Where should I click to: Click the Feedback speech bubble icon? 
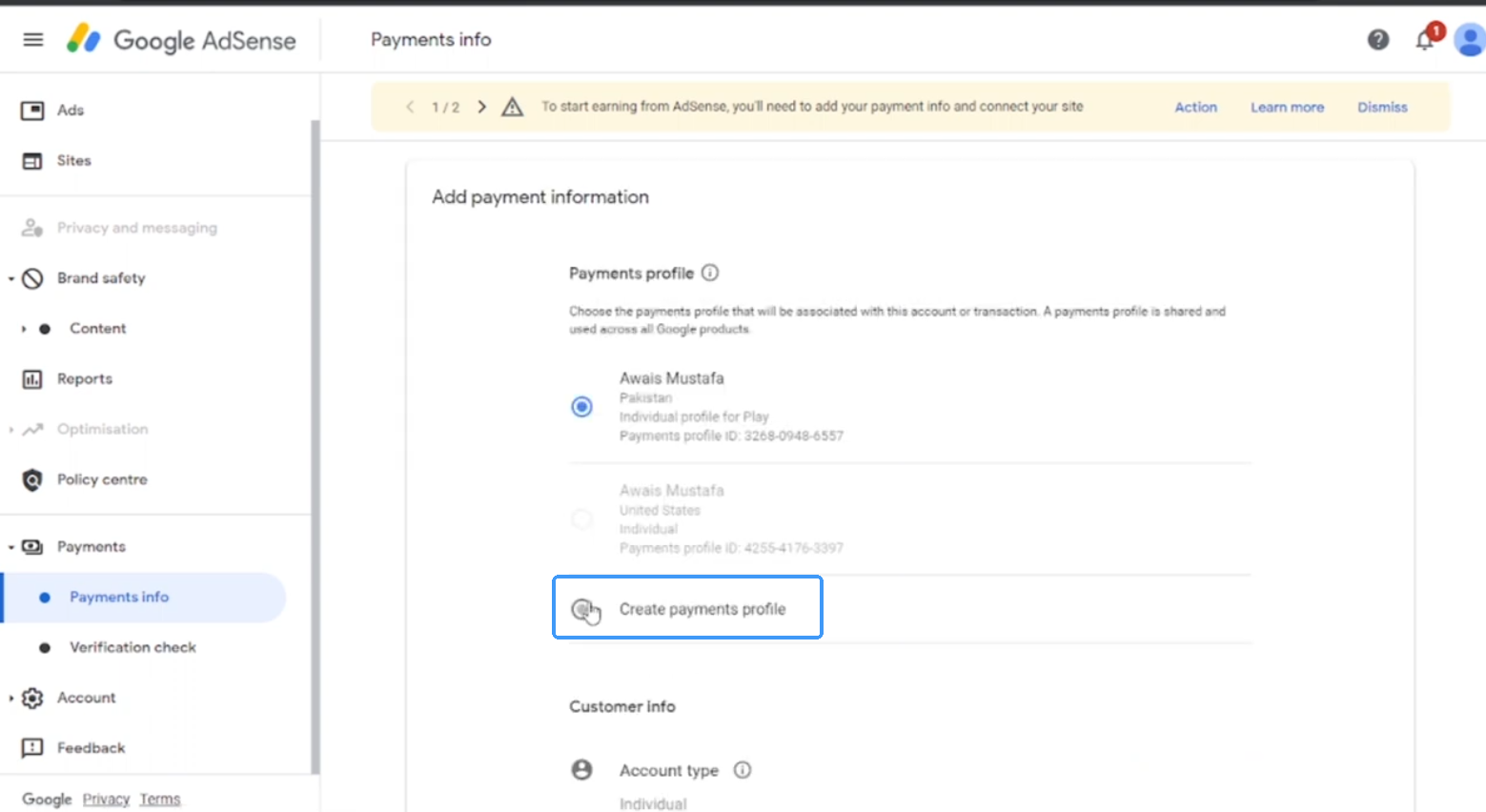tap(32, 748)
